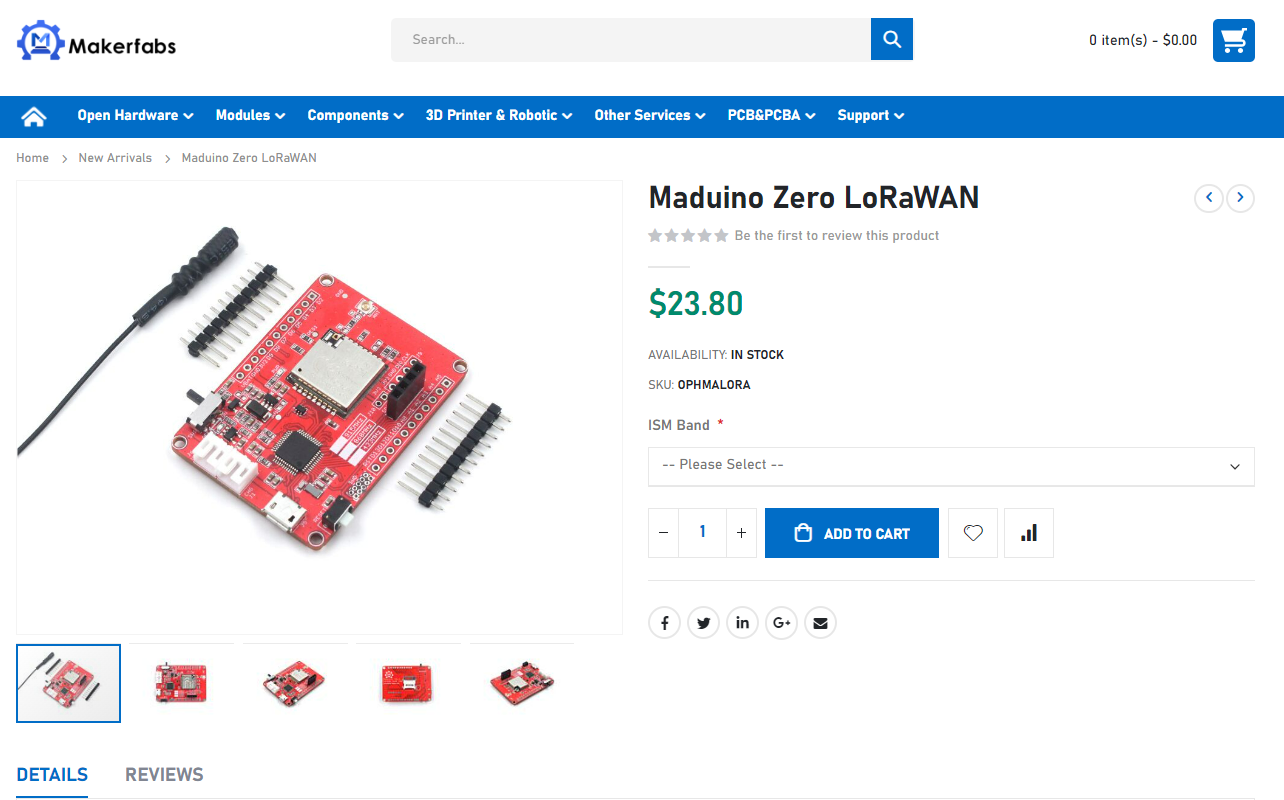Viewport: 1284px width, 800px height.
Task: Switch to the Reviews tab
Action: point(164,774)
